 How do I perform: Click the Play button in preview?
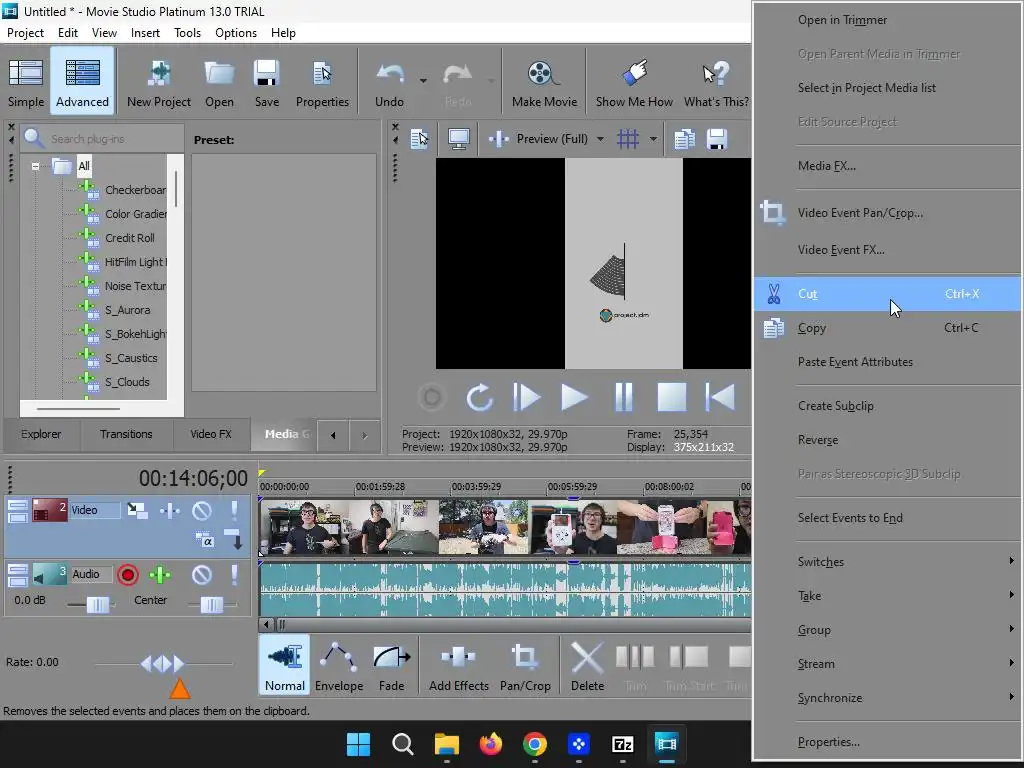pos(574,396)
